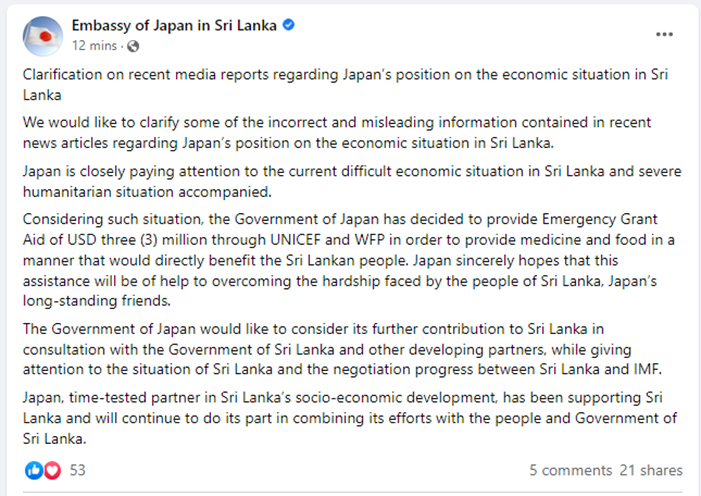Image resolution: width=701 pixels, height=496 pixels.
Task: Click the final paragraph starting 'Japan, time-tested partner'
Action: (x=350, y=418)
